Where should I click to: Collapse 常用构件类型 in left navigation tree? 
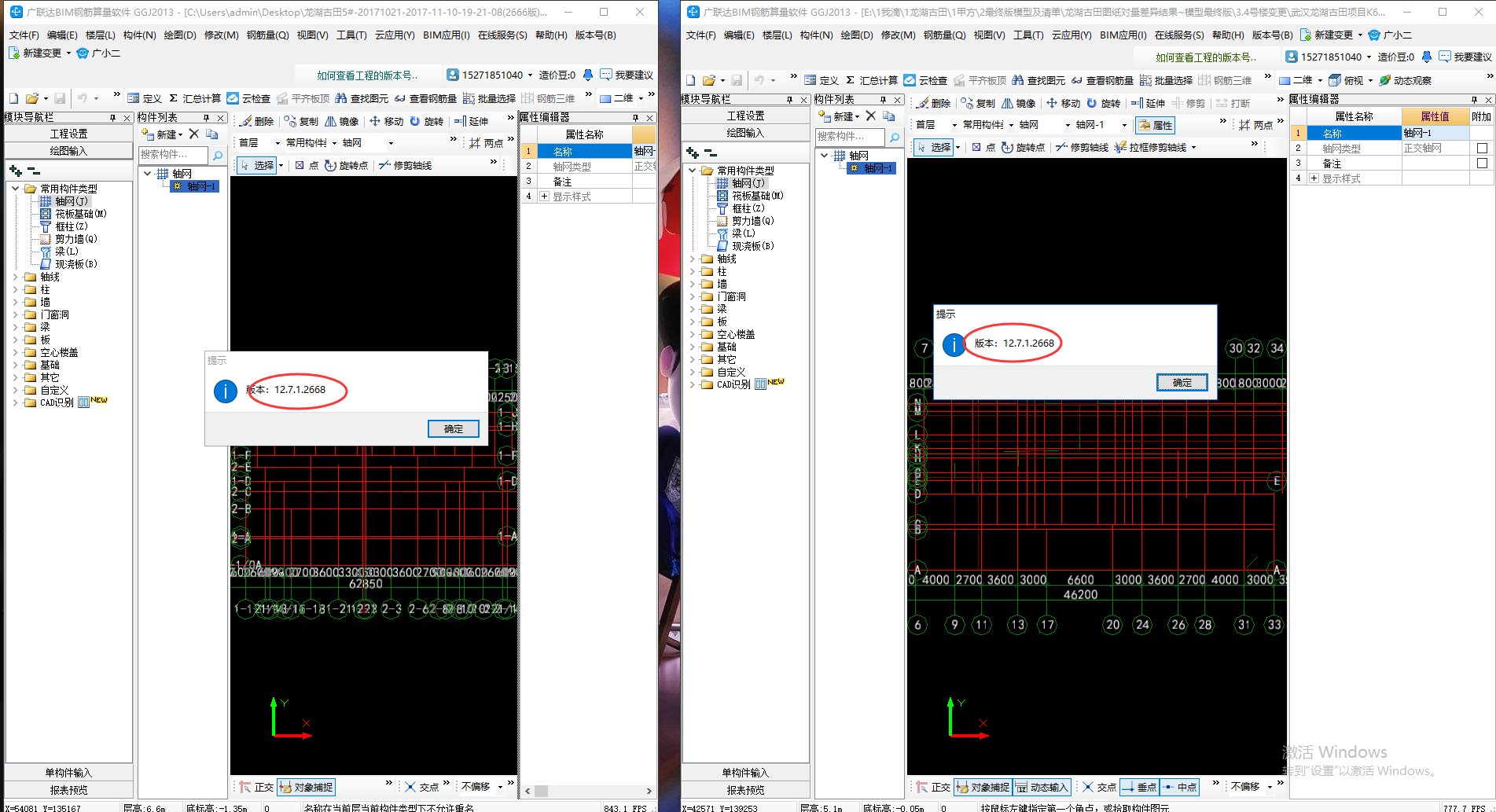coord(16,189)
